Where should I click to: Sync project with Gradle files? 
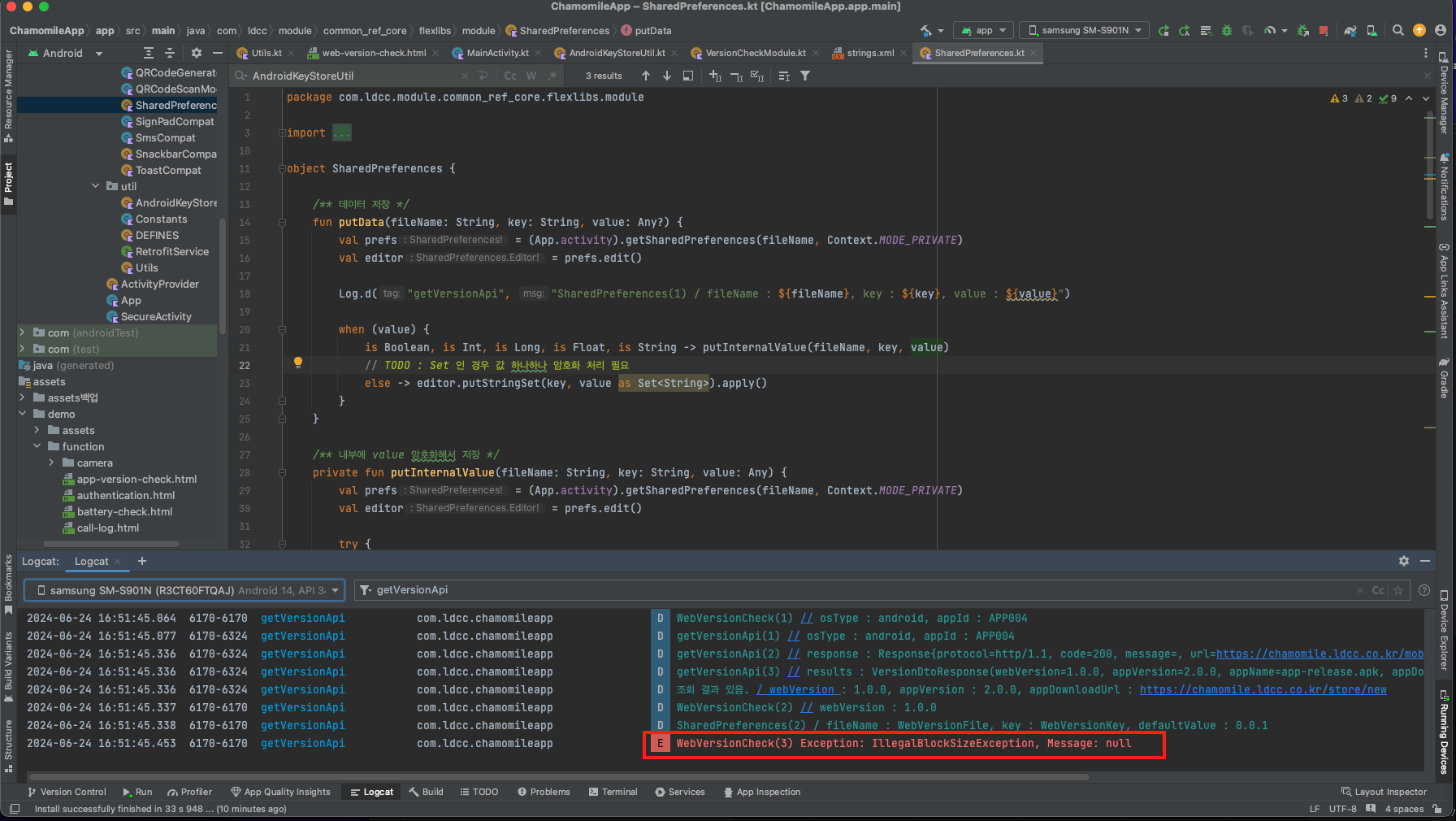click(1350, 31)
